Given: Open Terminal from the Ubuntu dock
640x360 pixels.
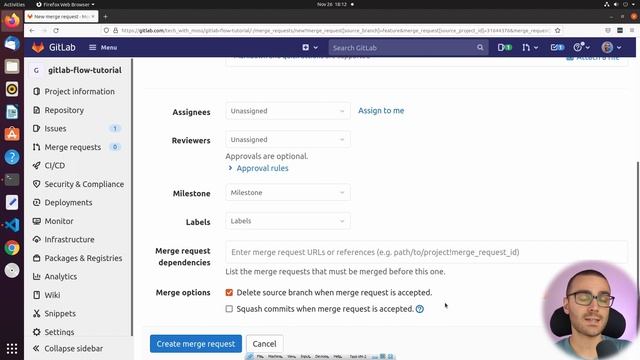Looking at the screenshot, I should [x=12, y=180].
